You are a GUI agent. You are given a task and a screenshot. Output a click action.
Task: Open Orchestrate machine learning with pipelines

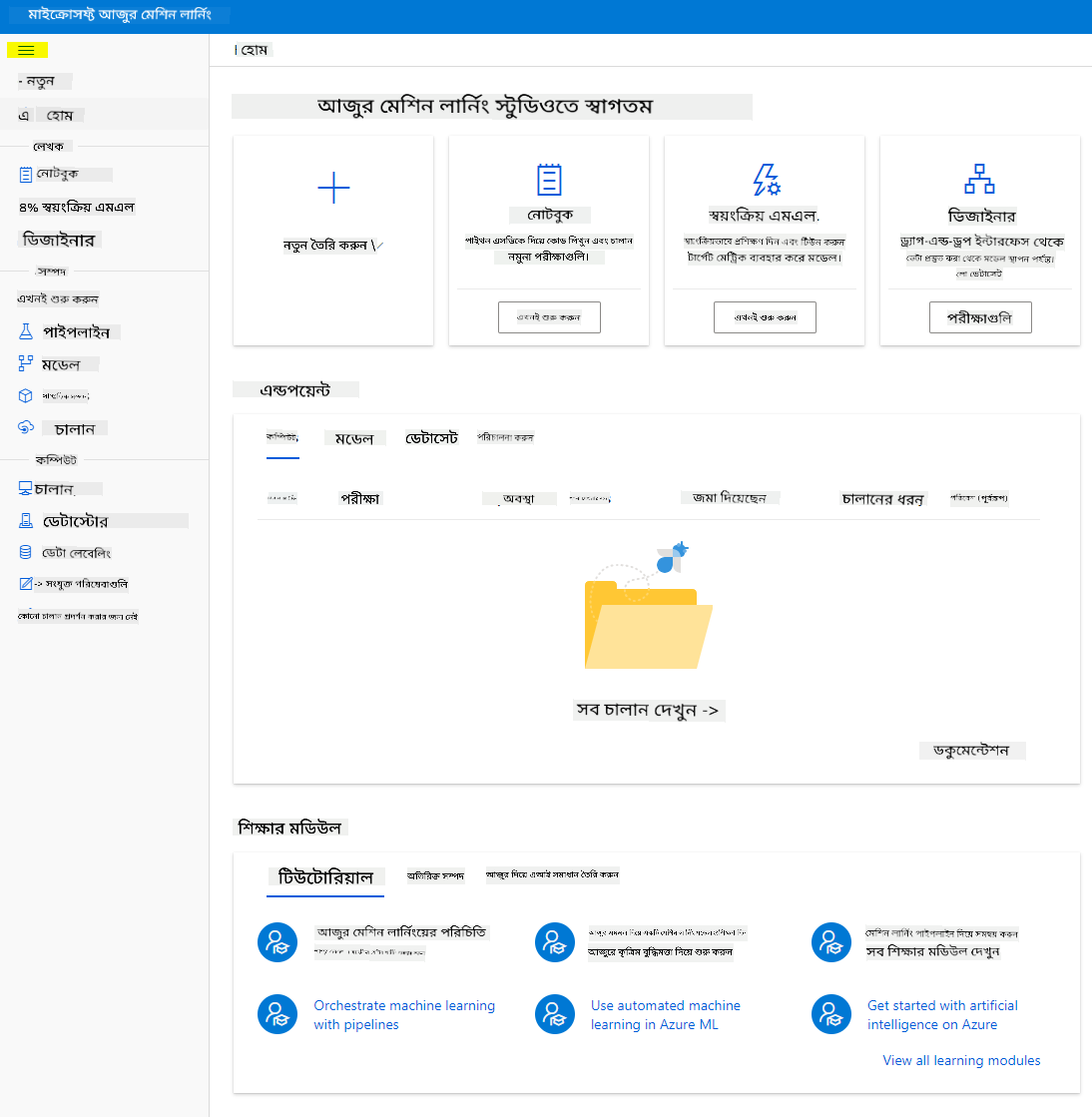pos(404,1014)
